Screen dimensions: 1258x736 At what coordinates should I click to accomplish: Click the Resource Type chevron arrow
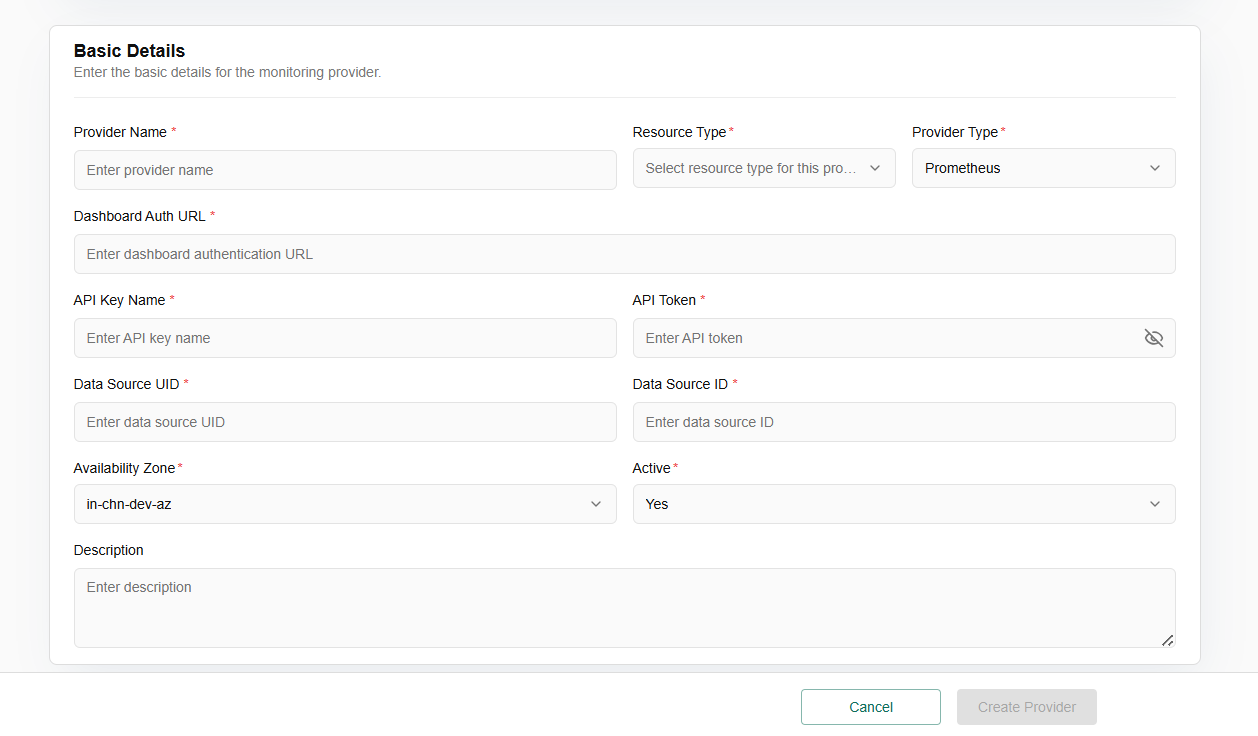coord(875,168)
